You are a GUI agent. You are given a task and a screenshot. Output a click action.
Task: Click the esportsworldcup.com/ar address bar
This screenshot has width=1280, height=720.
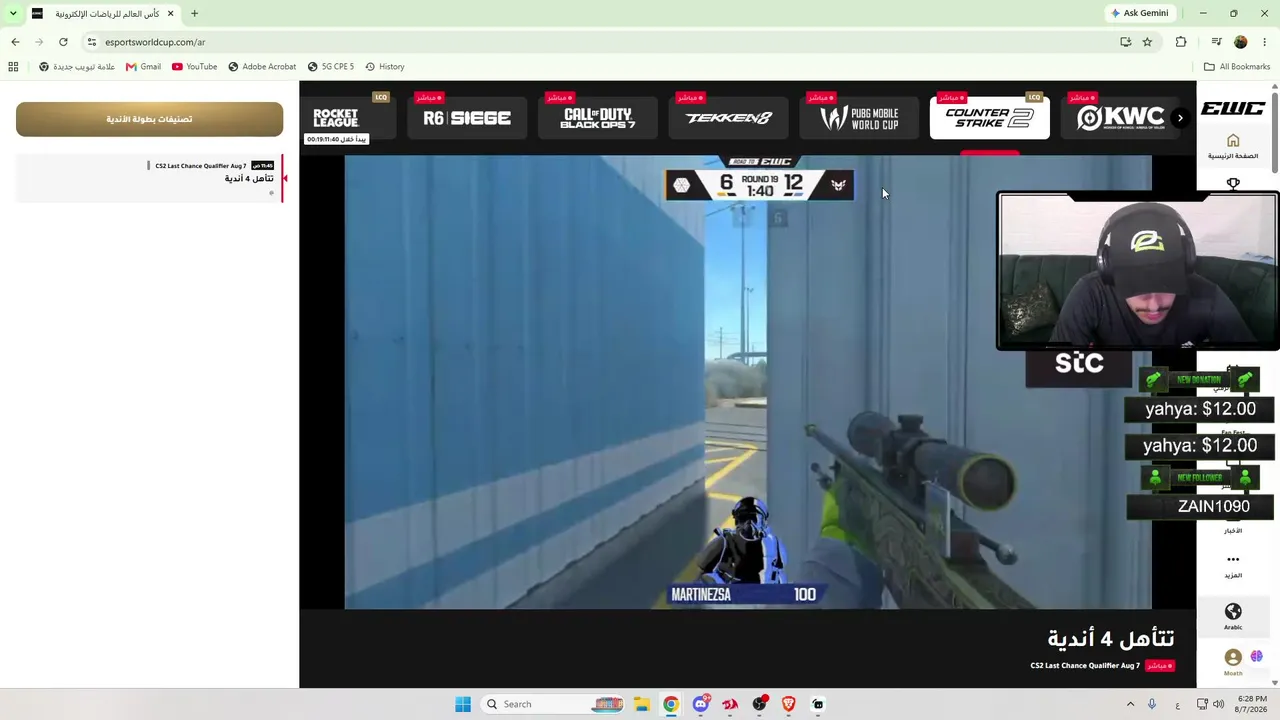tap(600, 42)
